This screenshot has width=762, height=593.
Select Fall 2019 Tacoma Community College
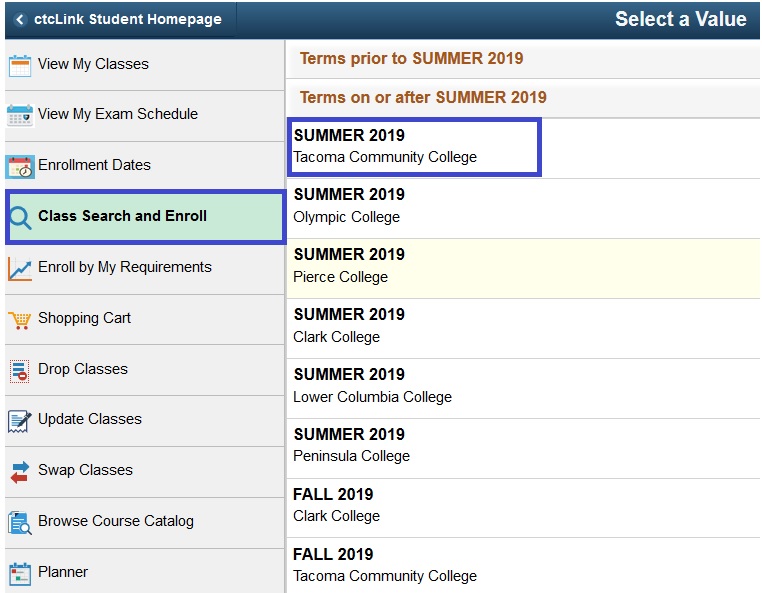523,565
